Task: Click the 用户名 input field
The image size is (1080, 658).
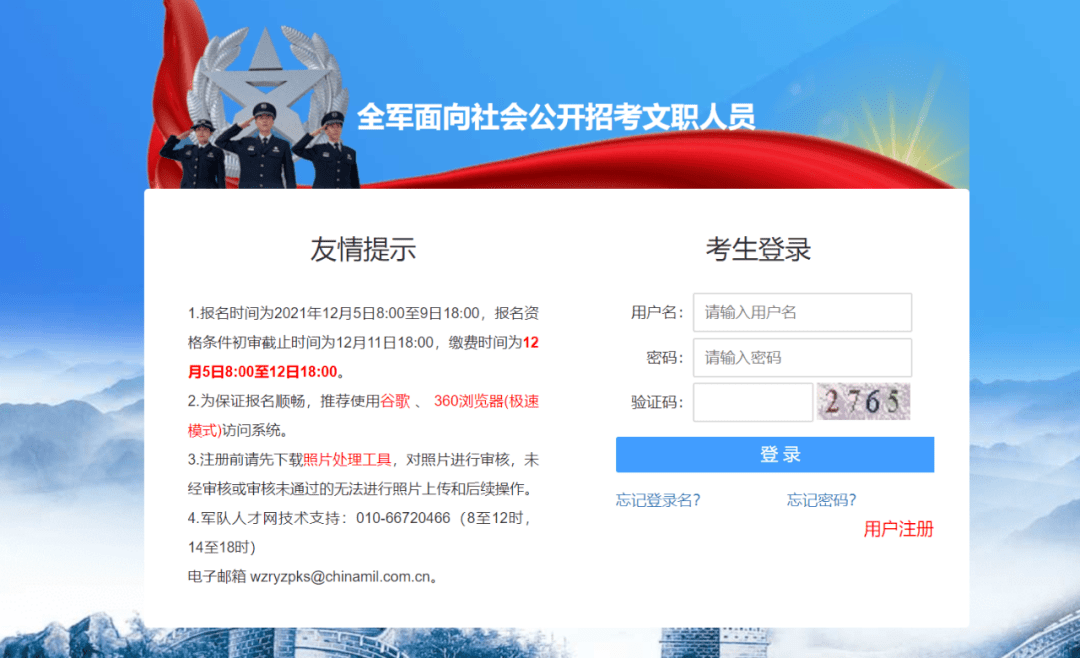Action: point(802,312)
